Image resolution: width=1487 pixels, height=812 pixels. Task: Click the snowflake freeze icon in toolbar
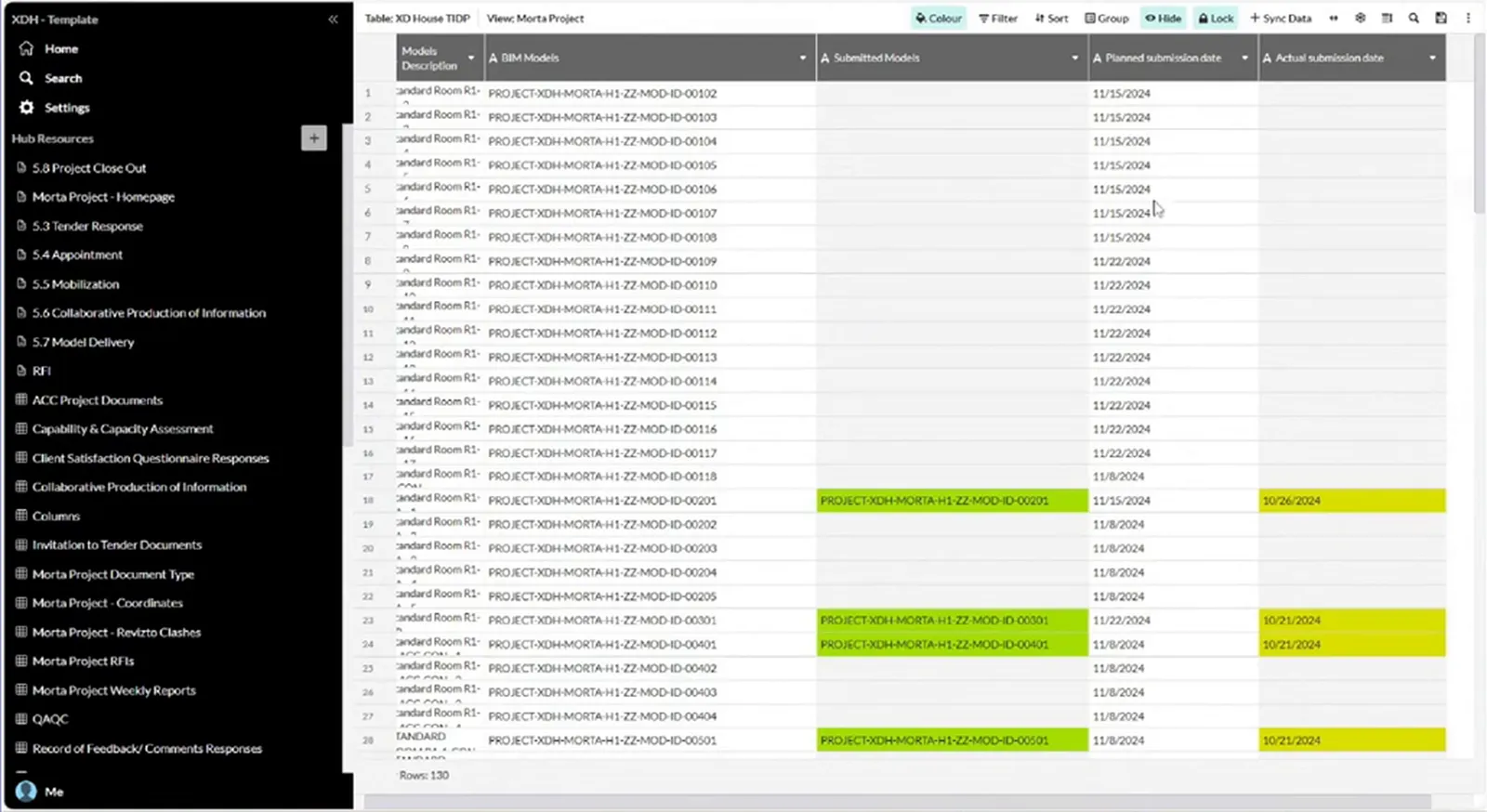(x=1361, y=18)
